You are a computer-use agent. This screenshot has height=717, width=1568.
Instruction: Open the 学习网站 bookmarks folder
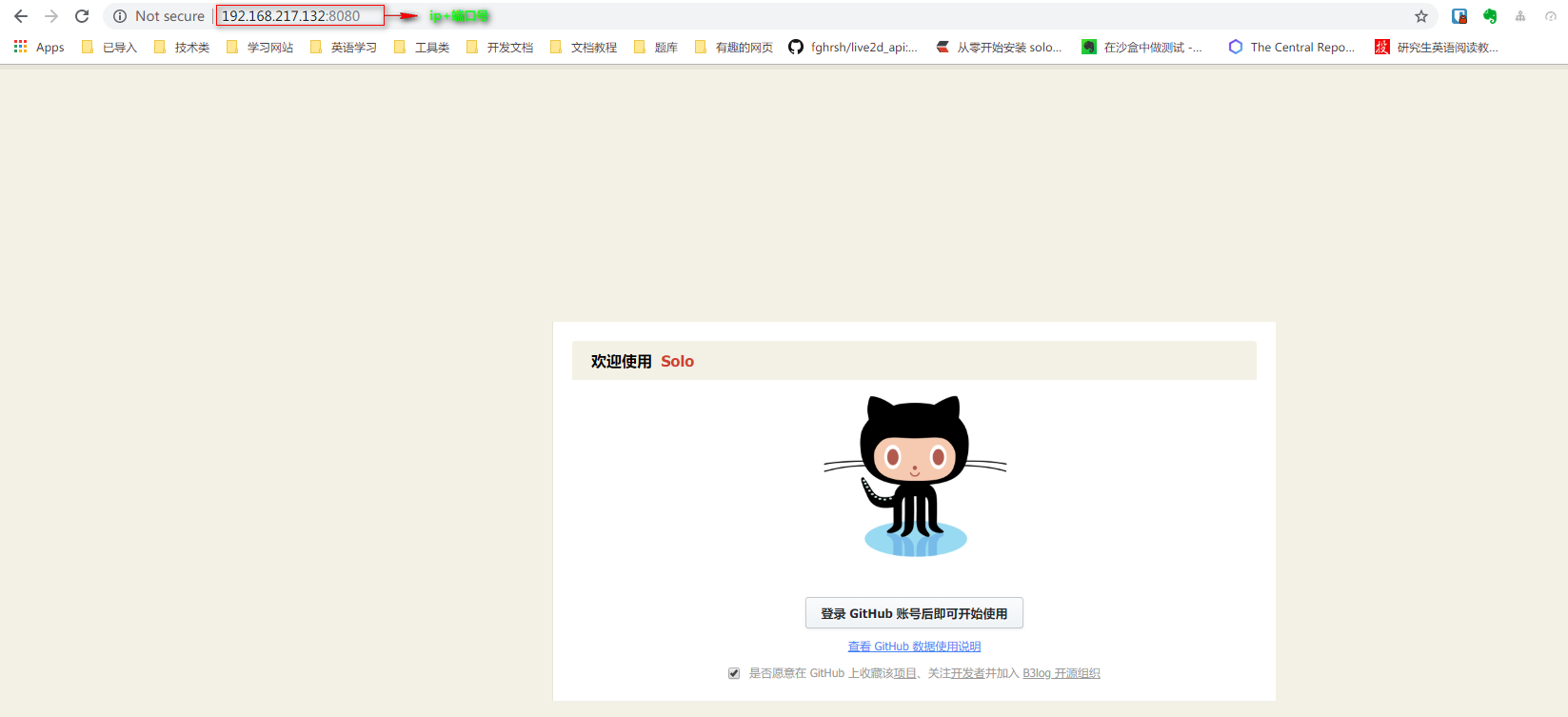[260, 47]
